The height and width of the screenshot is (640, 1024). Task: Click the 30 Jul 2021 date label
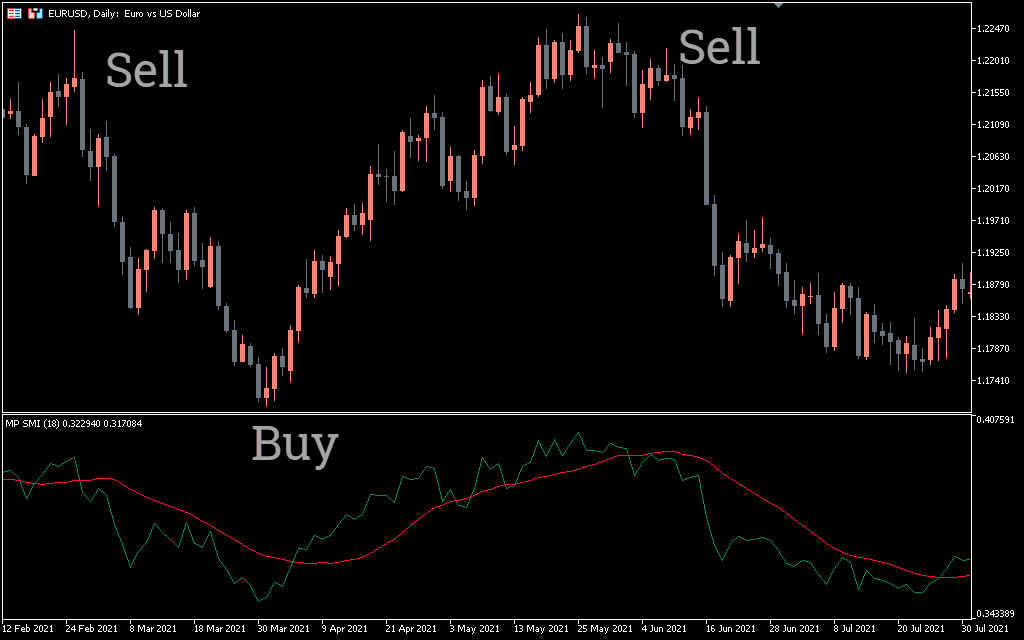tap(985, 629)
